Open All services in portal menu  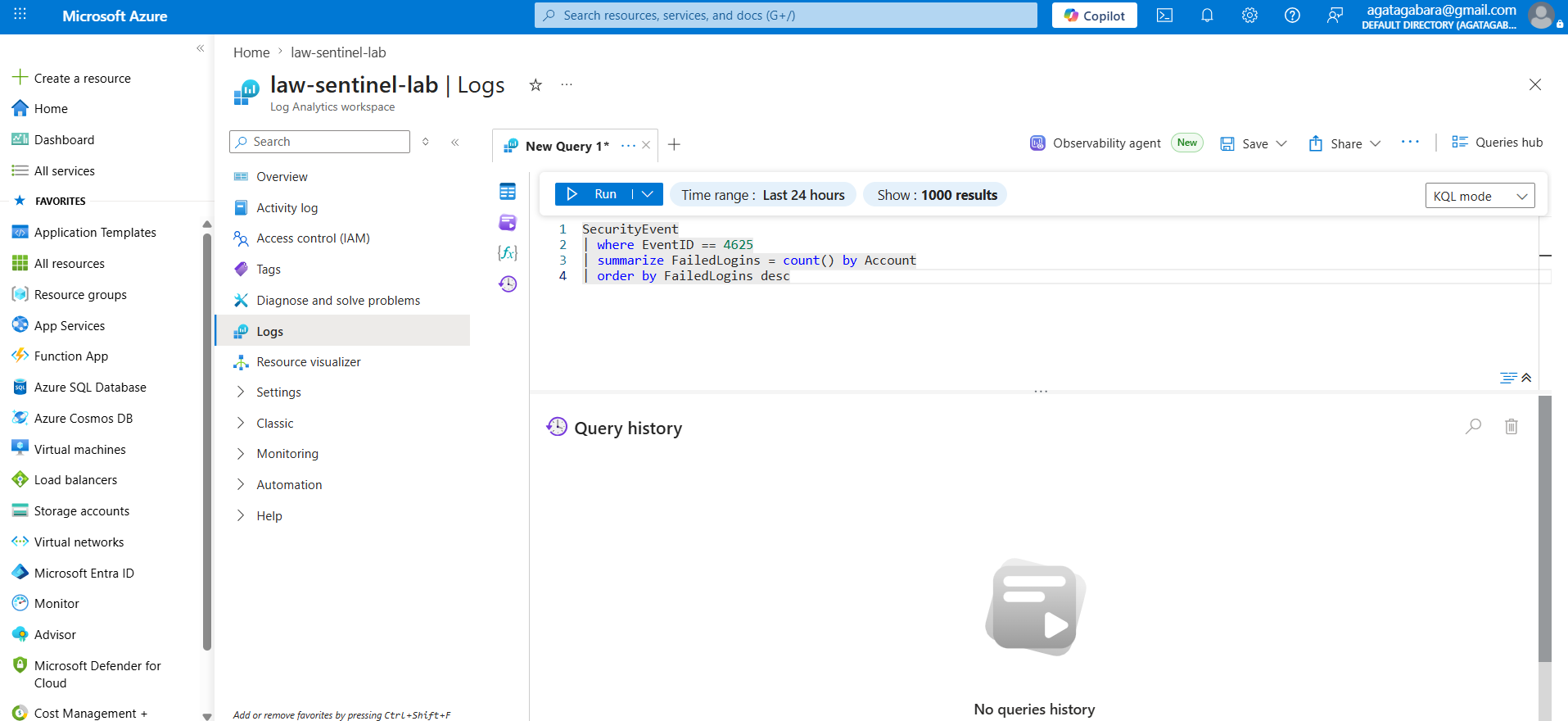[x=65, y=171]
